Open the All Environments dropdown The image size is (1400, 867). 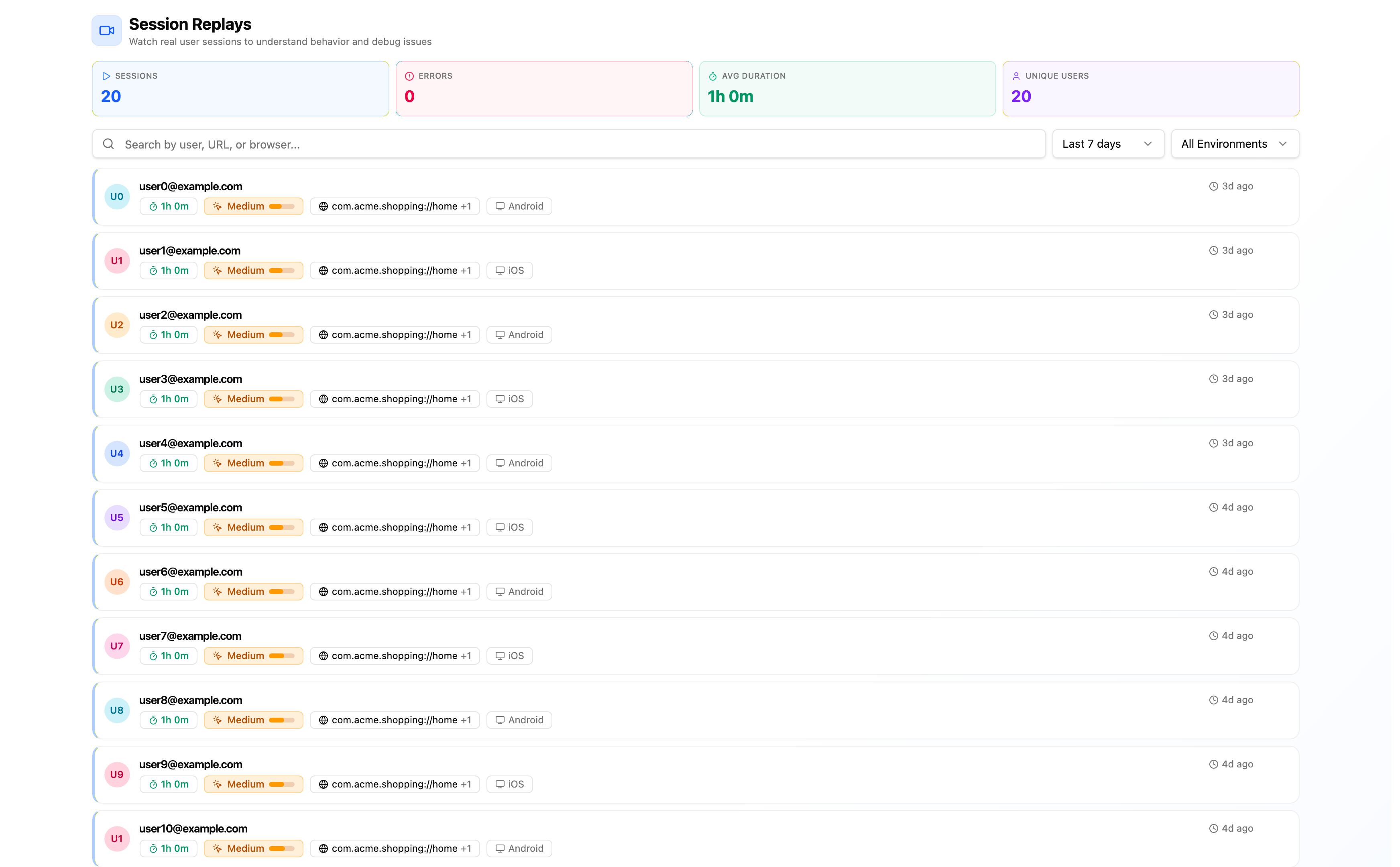[1235, 144]
